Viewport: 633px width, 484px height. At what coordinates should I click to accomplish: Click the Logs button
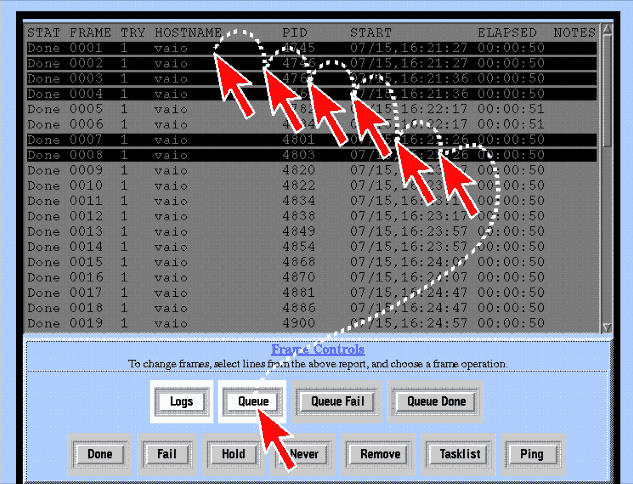(181, 402)
